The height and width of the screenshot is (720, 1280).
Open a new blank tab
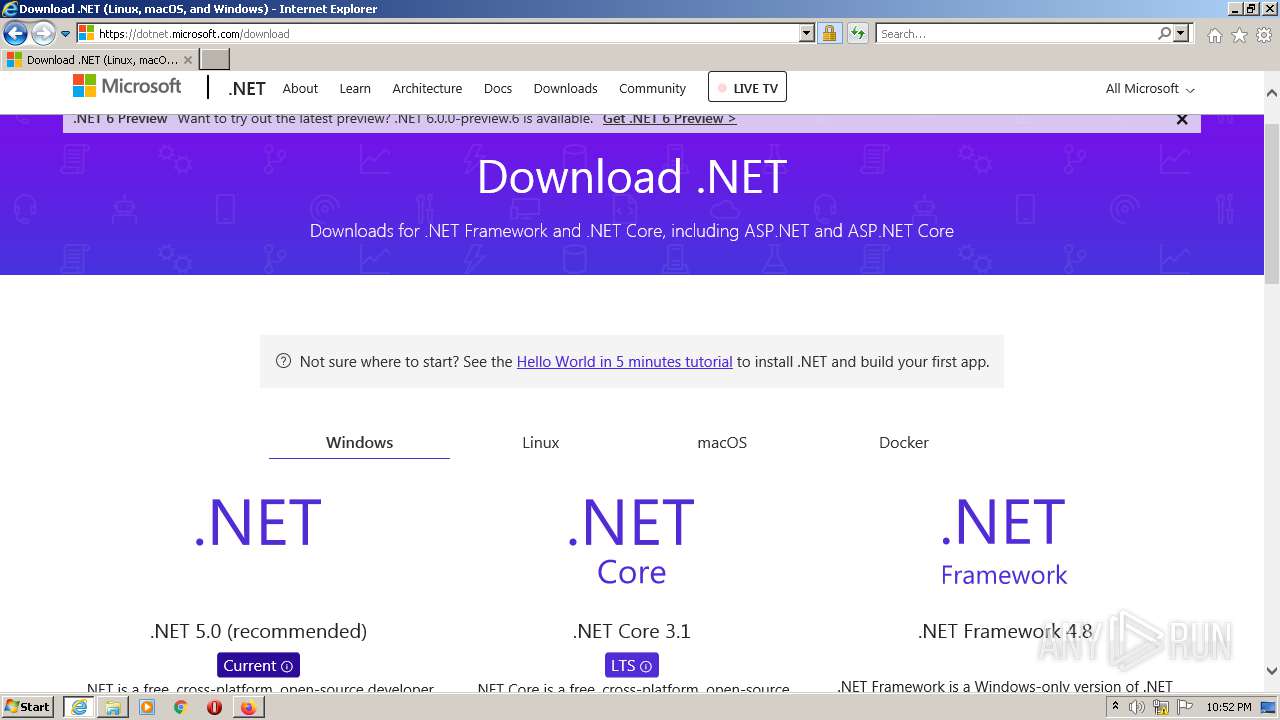tap(215, 60)
